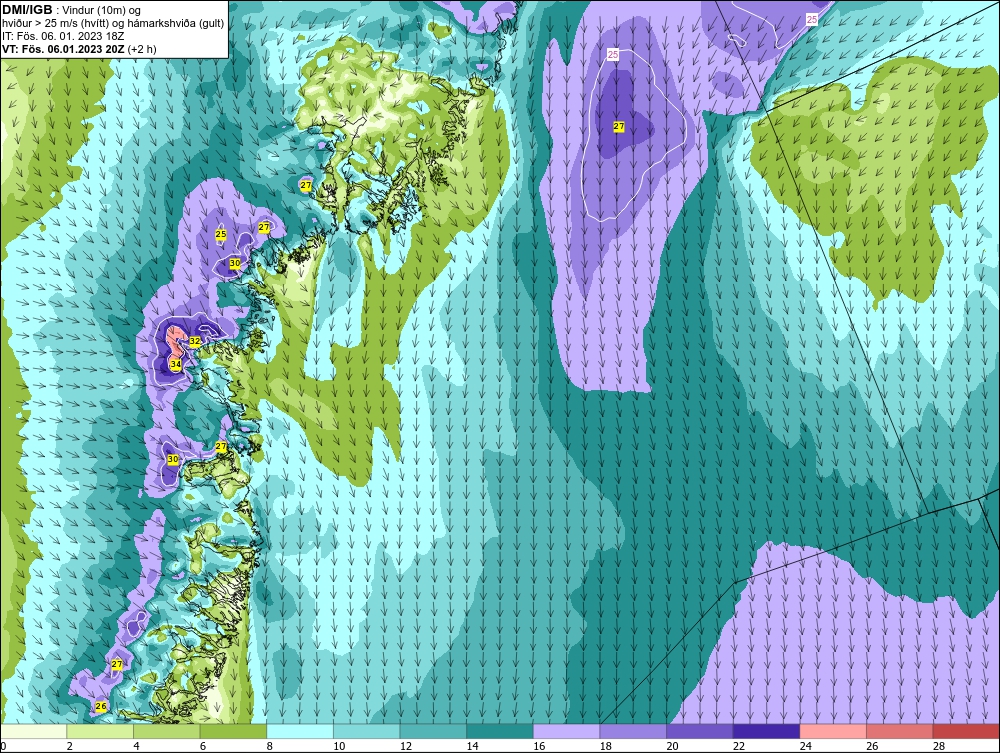
Task: Click the 12–14 m/s teal legend swatch
Action: (433, 731)
